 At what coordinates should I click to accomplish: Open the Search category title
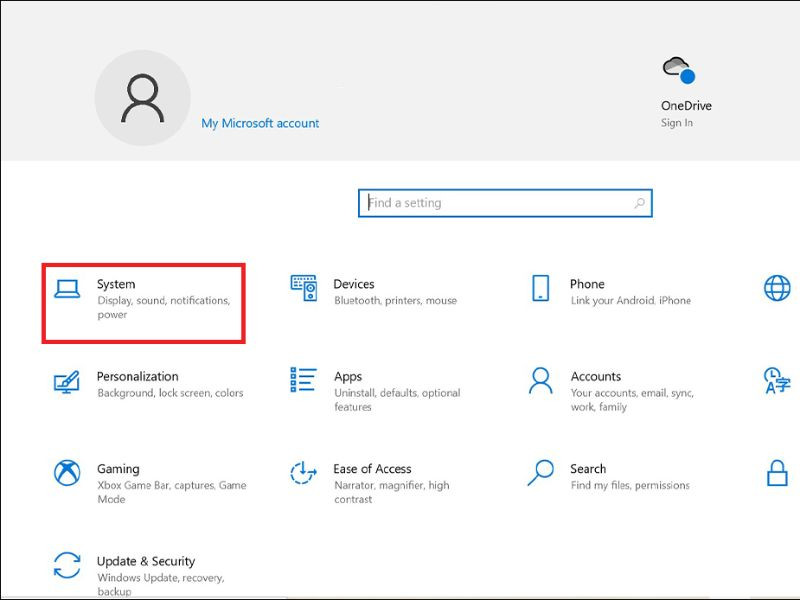pos(588,469)
